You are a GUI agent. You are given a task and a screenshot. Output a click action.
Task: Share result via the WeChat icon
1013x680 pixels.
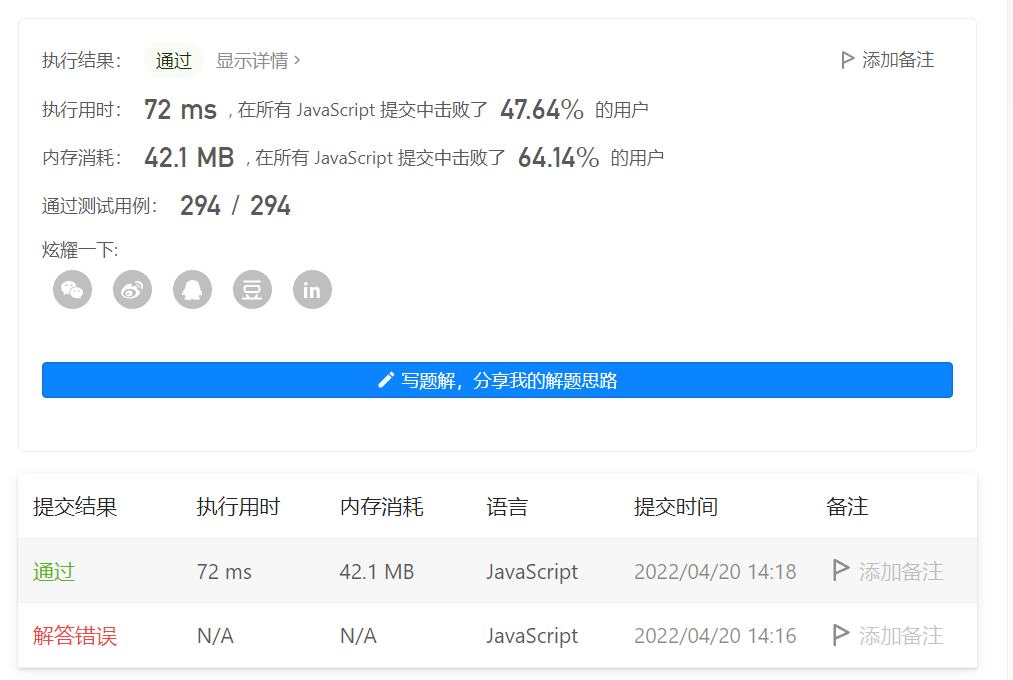click(x=72, y=289)
